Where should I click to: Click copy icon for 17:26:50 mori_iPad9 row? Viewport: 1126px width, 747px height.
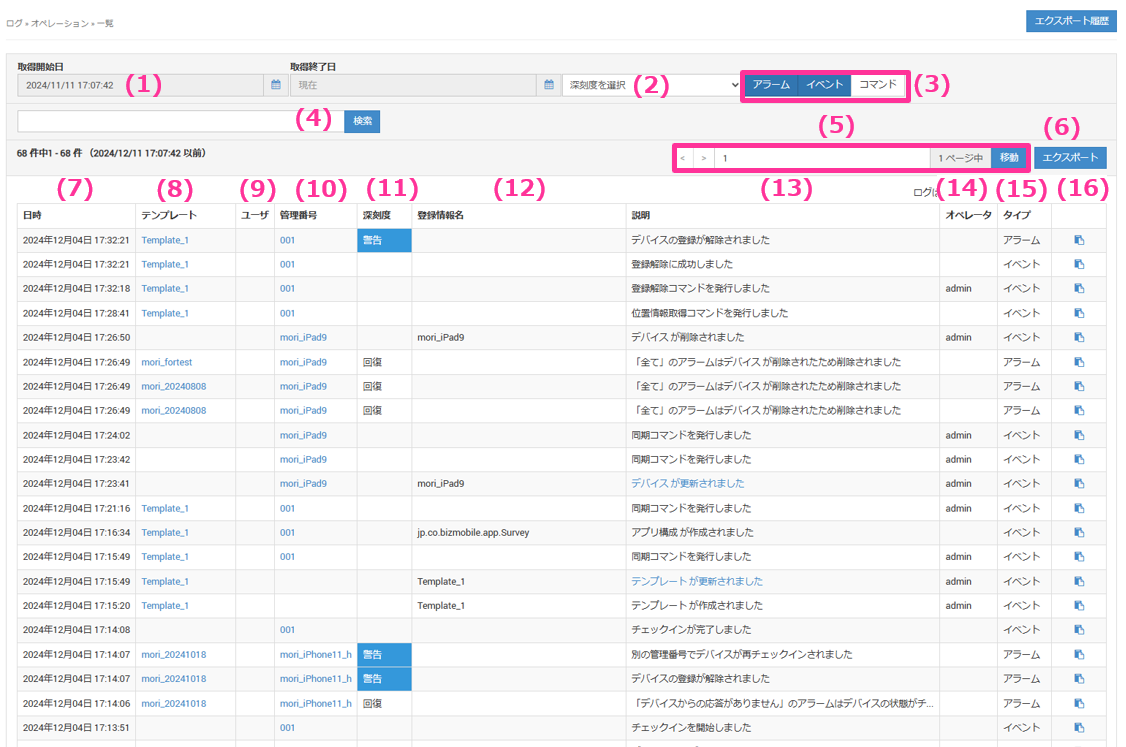tap(1079, 338)
